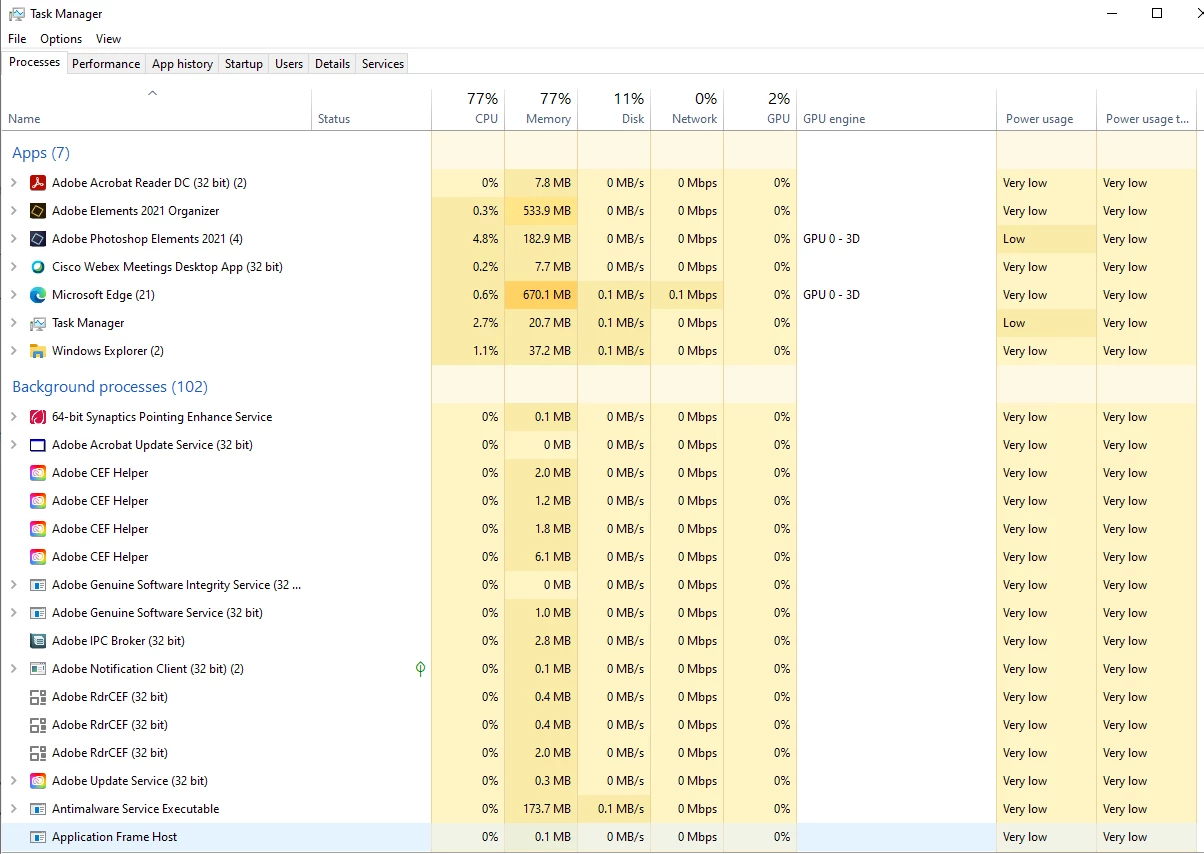Select the Windows Explorer folder icon
The image size is (1204, 854).
click(x=38, y=351)
